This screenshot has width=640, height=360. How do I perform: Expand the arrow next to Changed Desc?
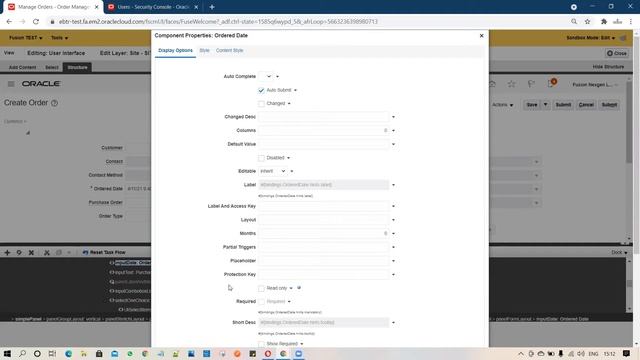tap(393, 117)
